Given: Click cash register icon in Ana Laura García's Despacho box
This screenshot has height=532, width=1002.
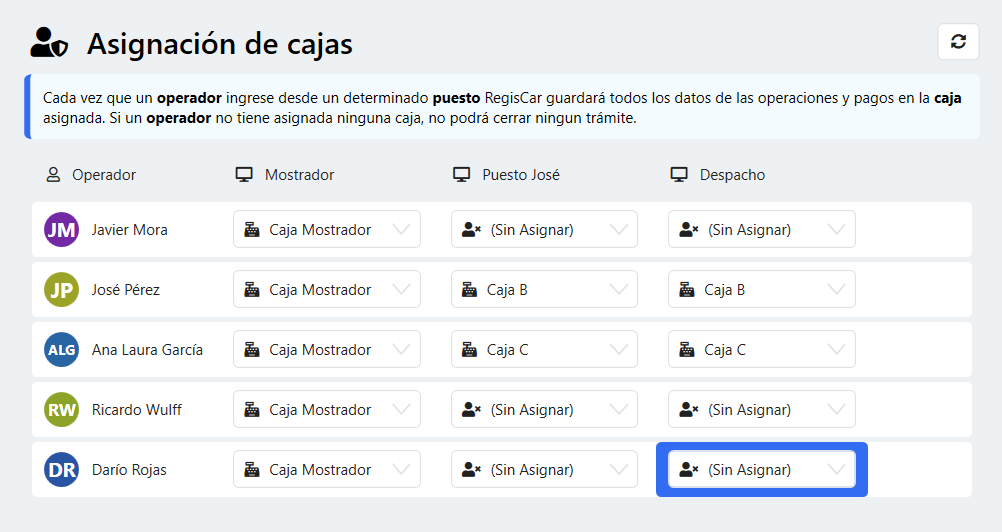Looking at the screenshot, I should click(x=686, y=350).
